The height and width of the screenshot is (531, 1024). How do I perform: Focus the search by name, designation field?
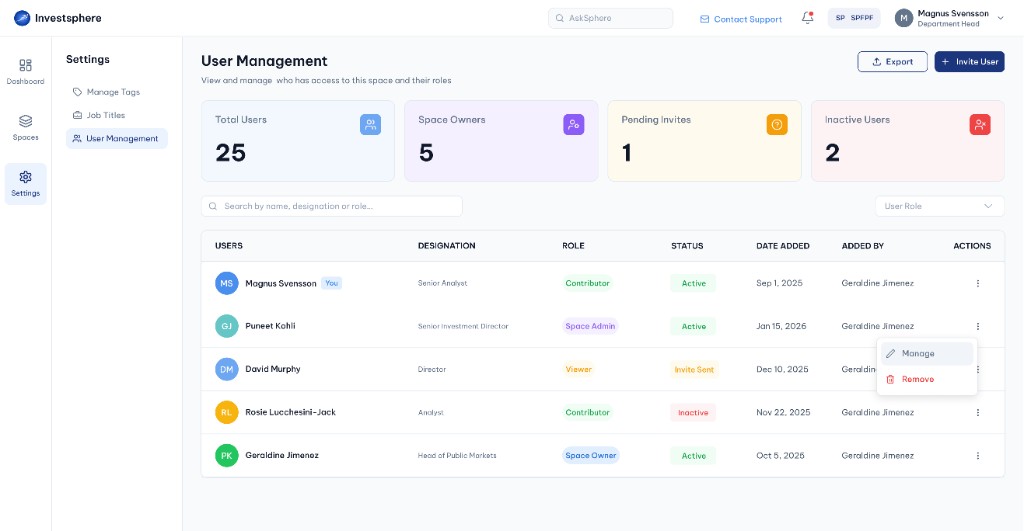coord(332,206)
